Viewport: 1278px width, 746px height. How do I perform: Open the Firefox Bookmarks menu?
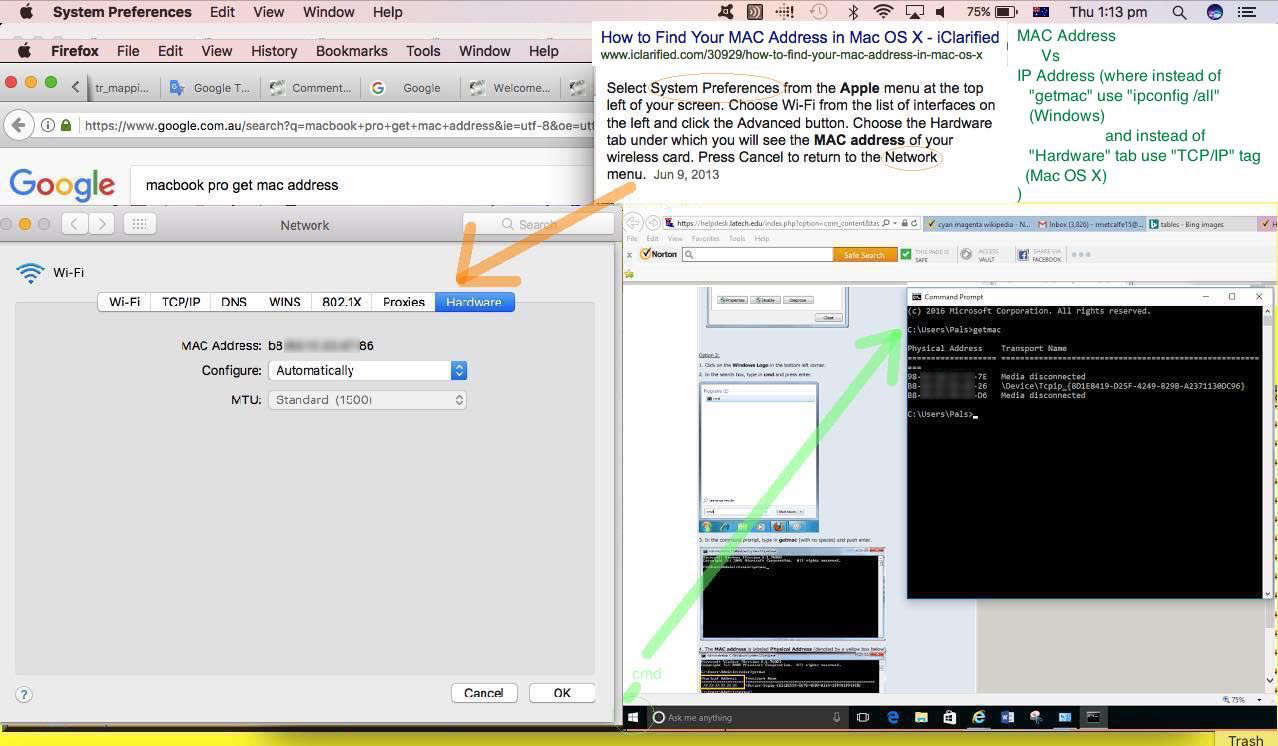coord(352,51)
